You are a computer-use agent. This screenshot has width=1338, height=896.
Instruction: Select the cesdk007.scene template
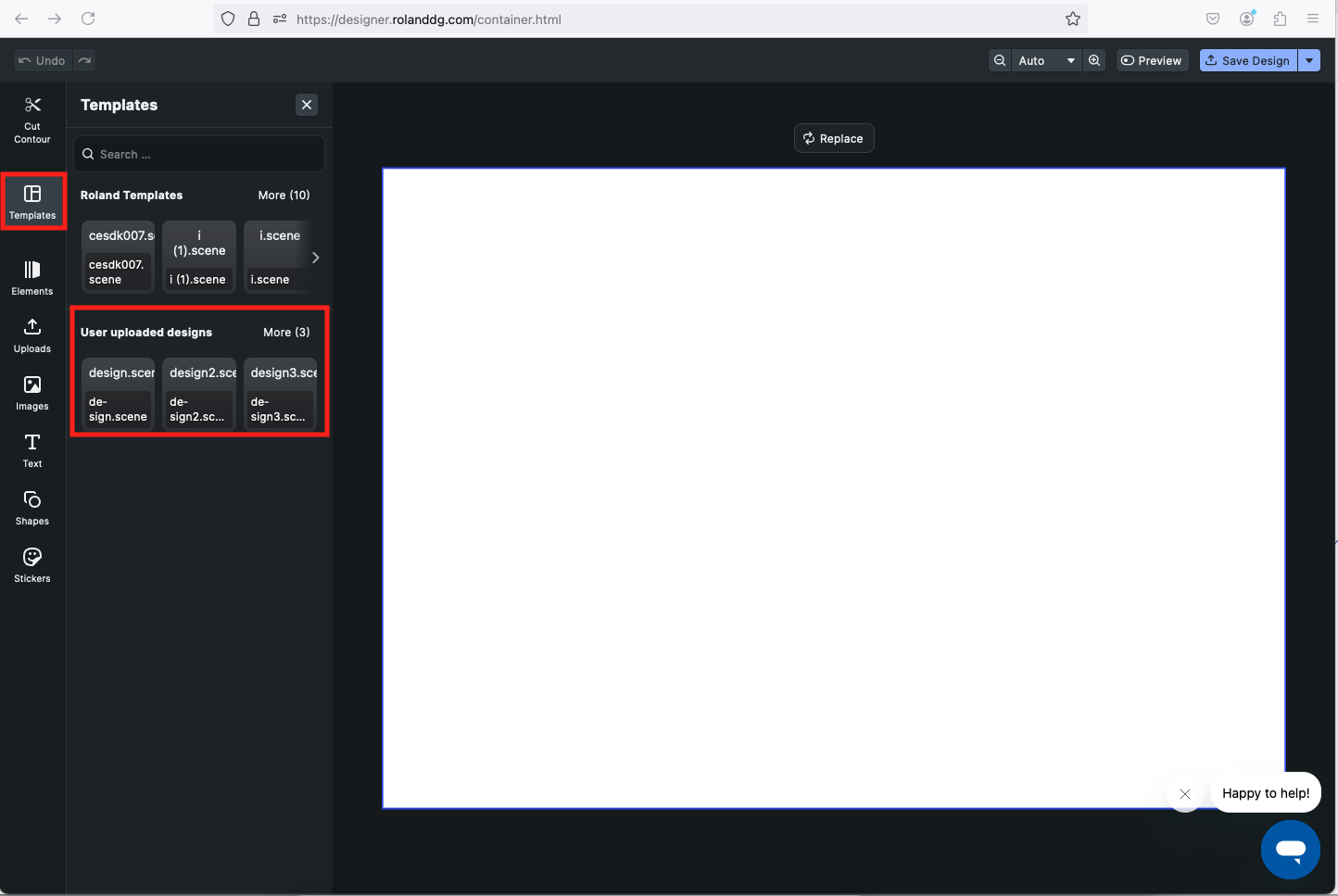118,257
